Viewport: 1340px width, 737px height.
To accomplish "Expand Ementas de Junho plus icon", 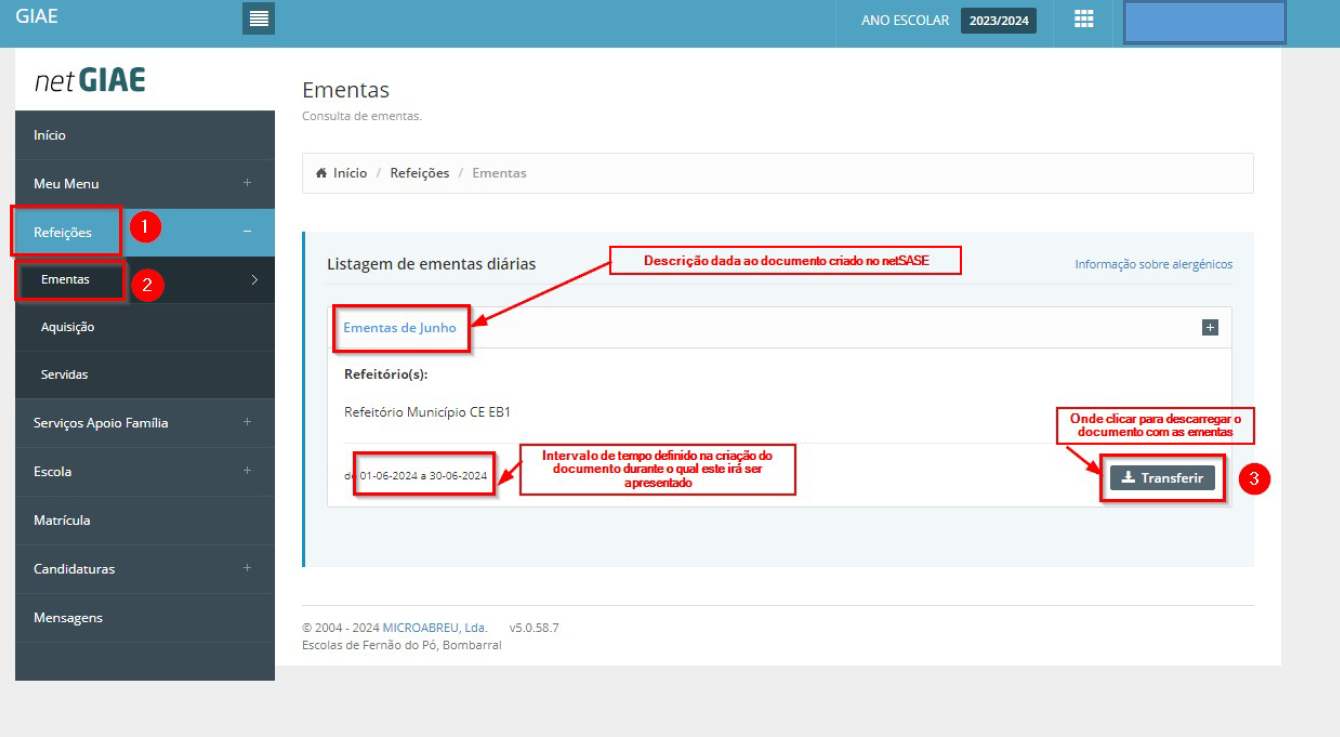I will 1209,327.
